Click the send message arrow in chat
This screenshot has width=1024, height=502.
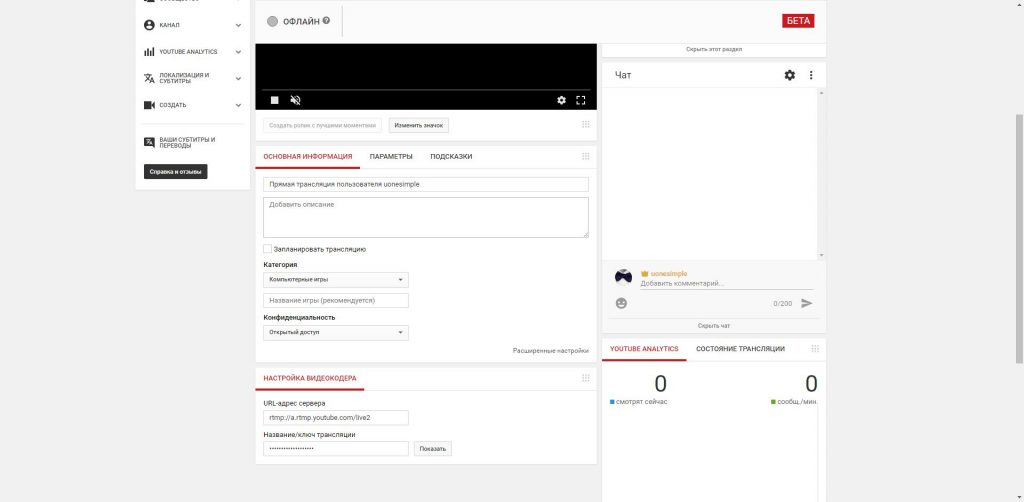(x=806, y=303)
